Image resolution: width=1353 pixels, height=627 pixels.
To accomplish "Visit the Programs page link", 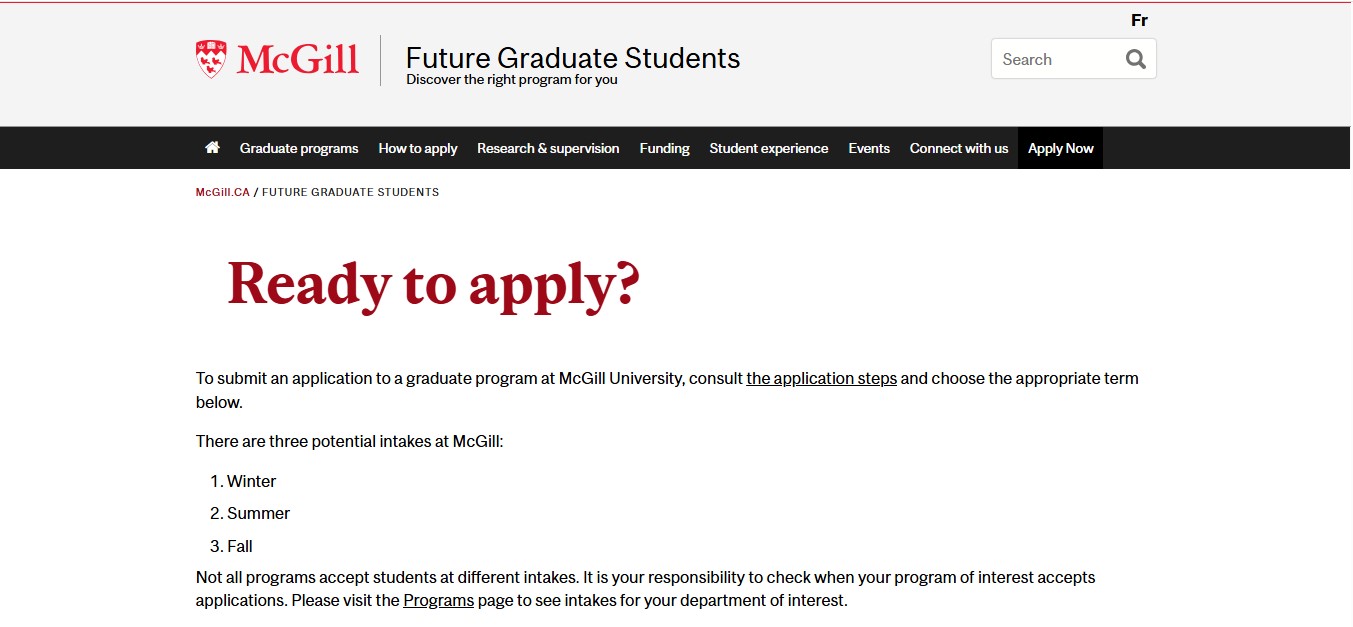I will pyautogui.click(x=439, y=601).
